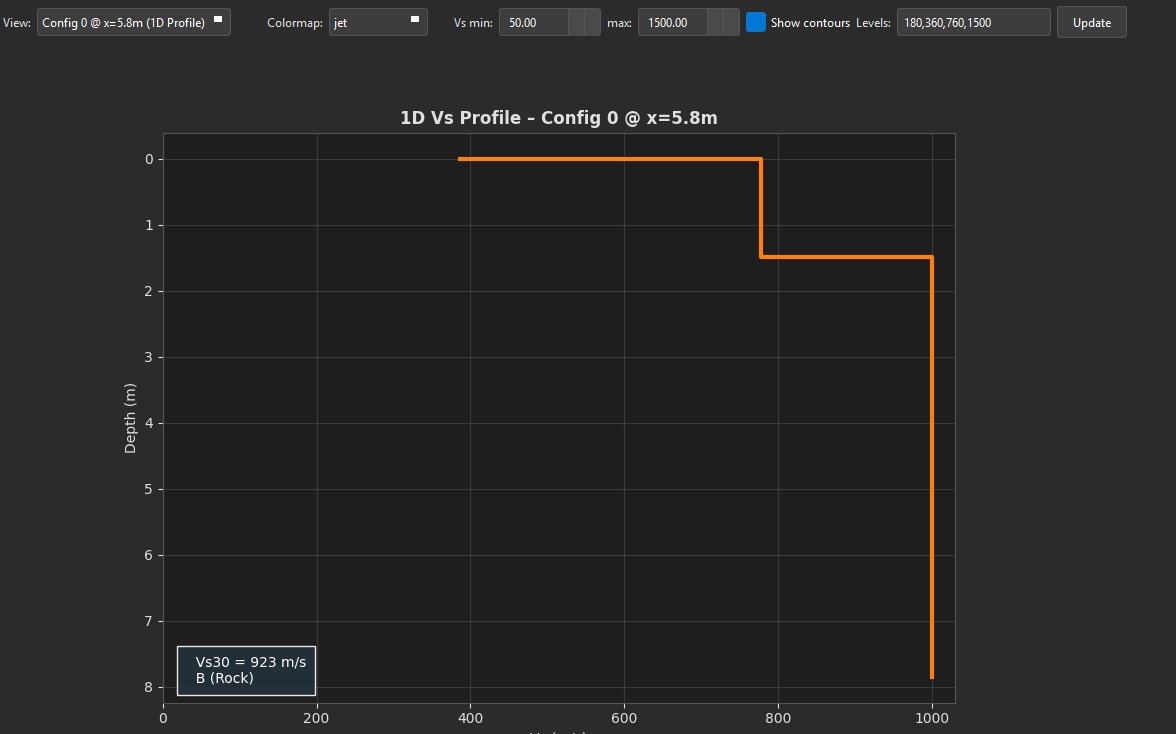Click the depth tick label '8'

point(149,688)
